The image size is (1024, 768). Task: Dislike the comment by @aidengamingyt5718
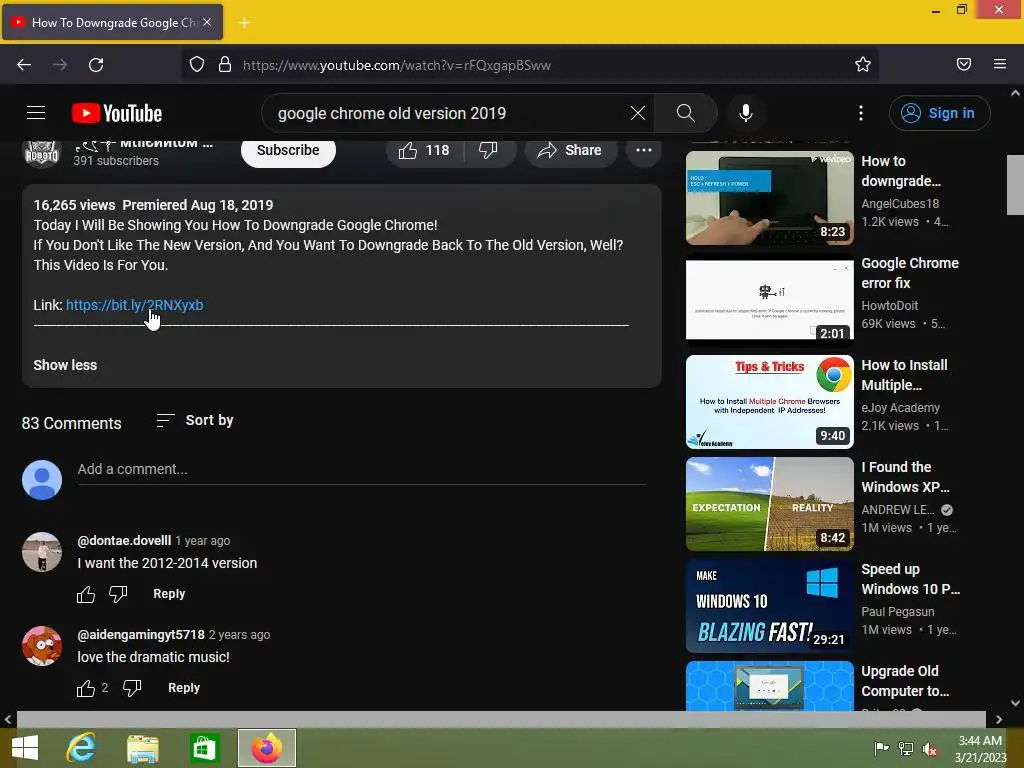click(132, 688)
